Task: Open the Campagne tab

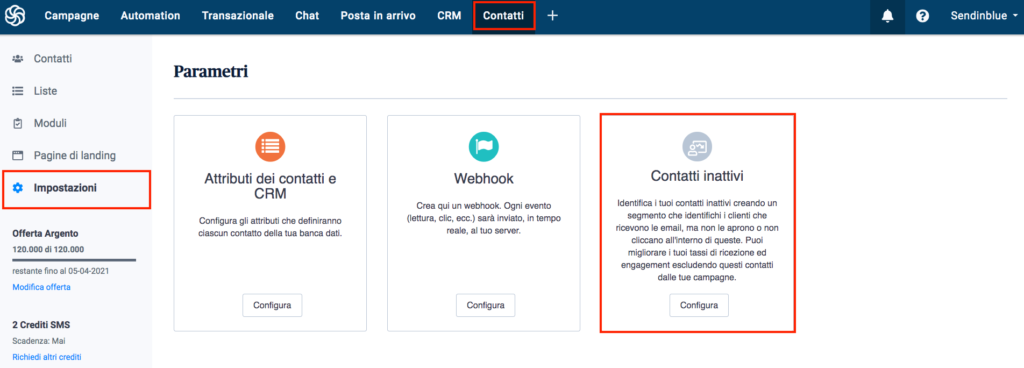Action: [x=72, y=16]
